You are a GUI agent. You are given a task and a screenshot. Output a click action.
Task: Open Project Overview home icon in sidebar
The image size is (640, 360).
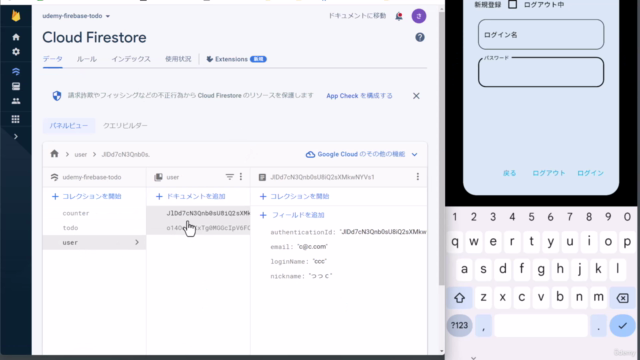point(16,37)
